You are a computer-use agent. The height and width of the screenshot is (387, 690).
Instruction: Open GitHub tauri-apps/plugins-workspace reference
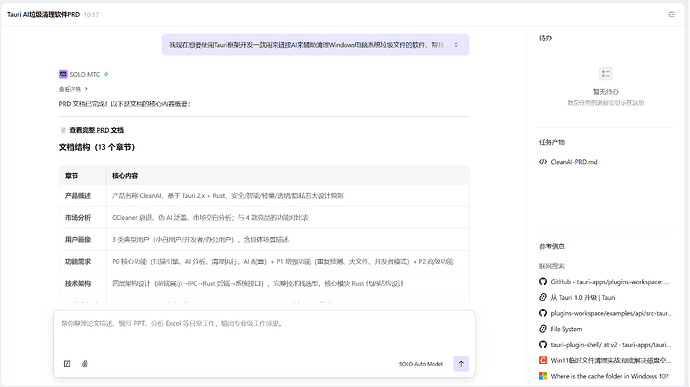pos(610,282)
